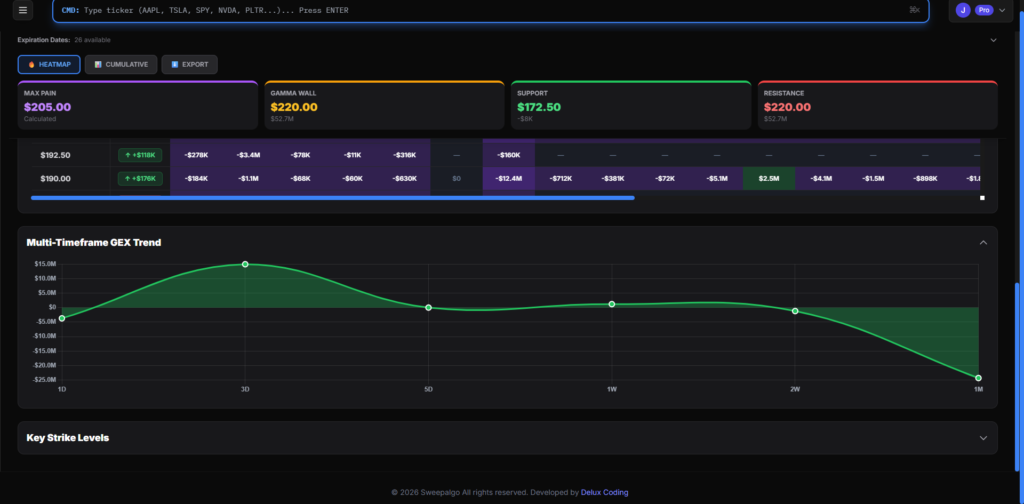
Task: Click the green 3D data point on chart
Action: point(245,264)
